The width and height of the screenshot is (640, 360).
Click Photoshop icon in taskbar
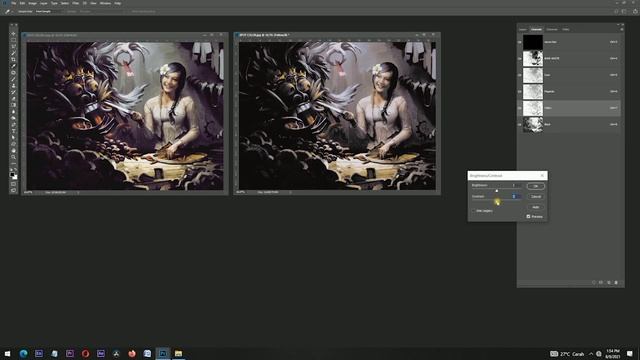[163, 353]
